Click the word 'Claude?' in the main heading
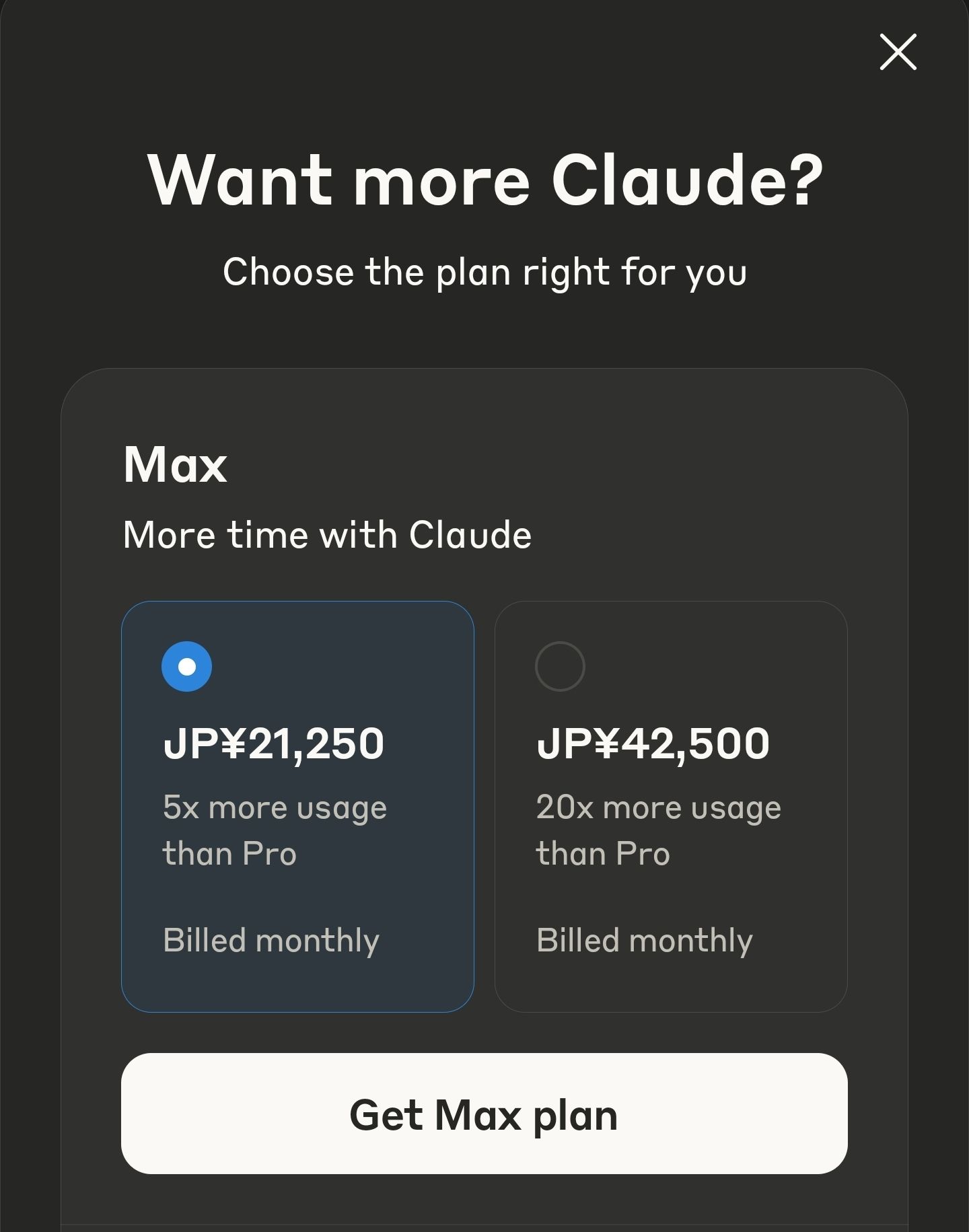The image size is (969, 1232). [686, 180]
